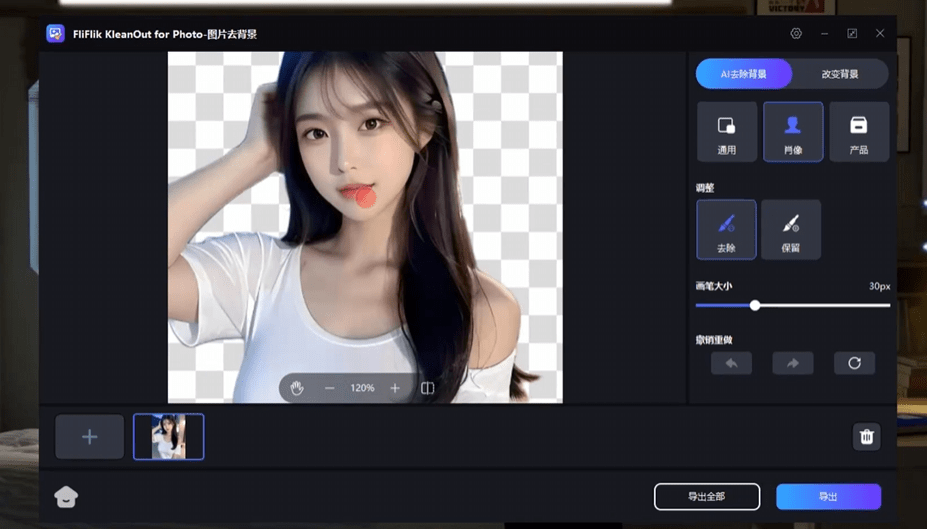Screen dimensions: 927x529
Task: Choose the 产品 (Product) mode
Action: [x=858, y=132]
